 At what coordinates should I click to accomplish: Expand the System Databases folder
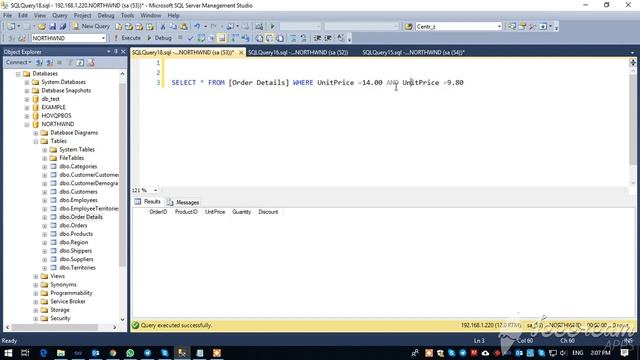[x=27, y=82]
